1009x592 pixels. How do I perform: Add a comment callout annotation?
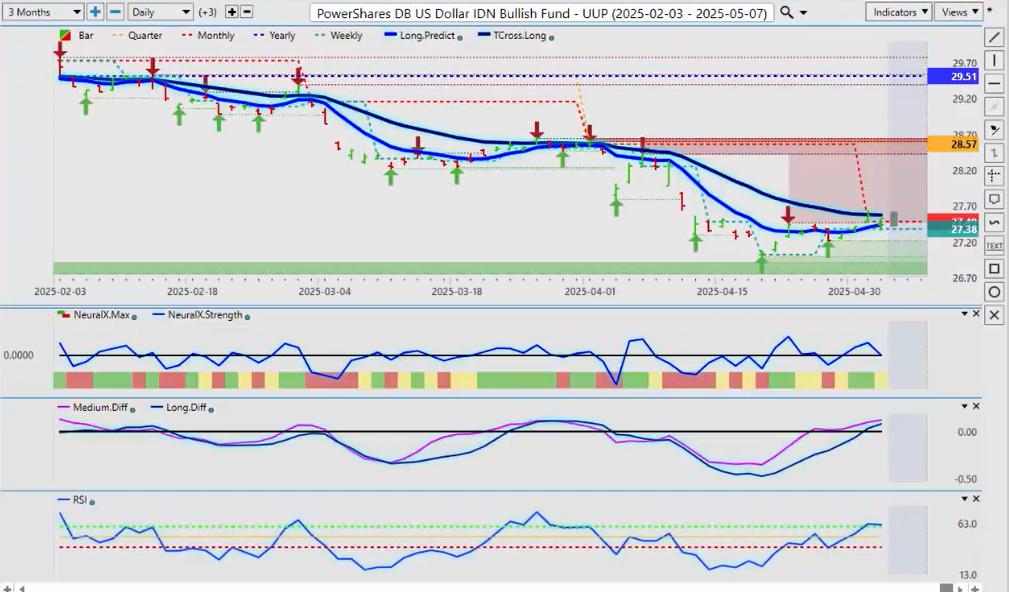[994, 199]
